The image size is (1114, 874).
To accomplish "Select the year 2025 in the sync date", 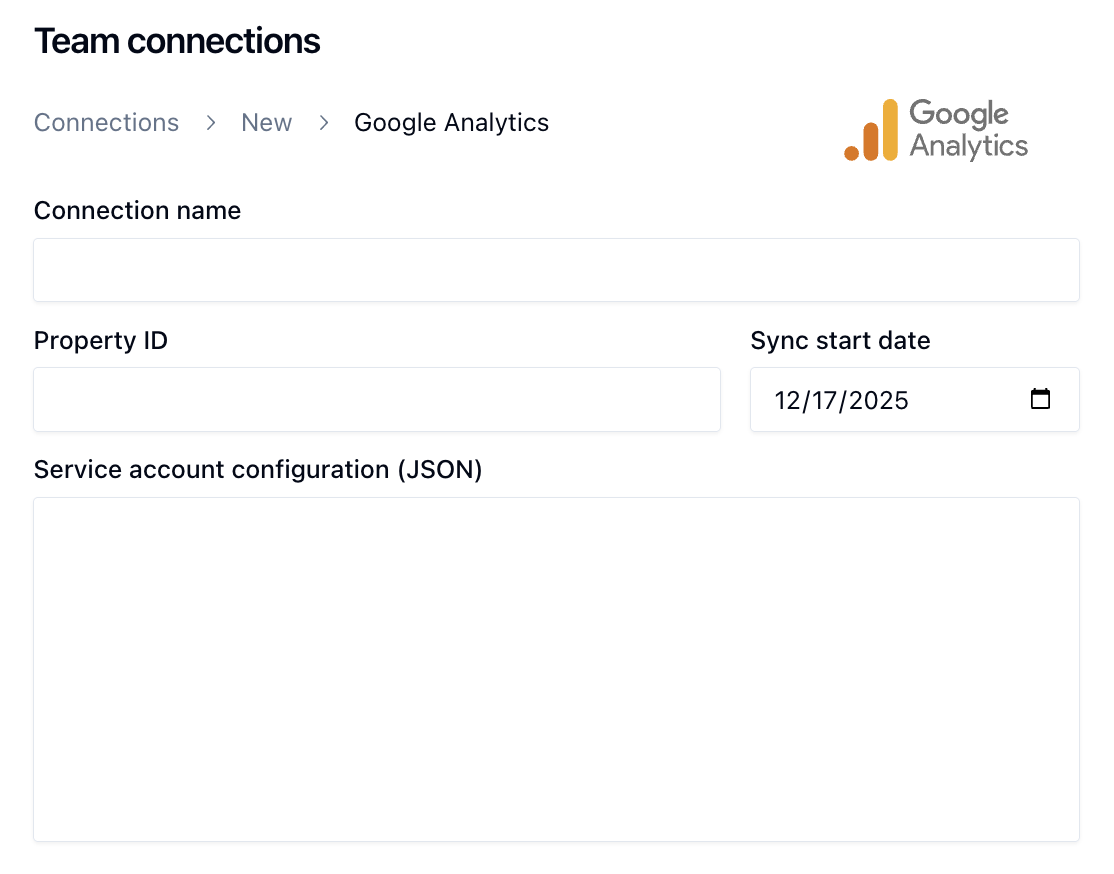I will (x=879, y=401).
